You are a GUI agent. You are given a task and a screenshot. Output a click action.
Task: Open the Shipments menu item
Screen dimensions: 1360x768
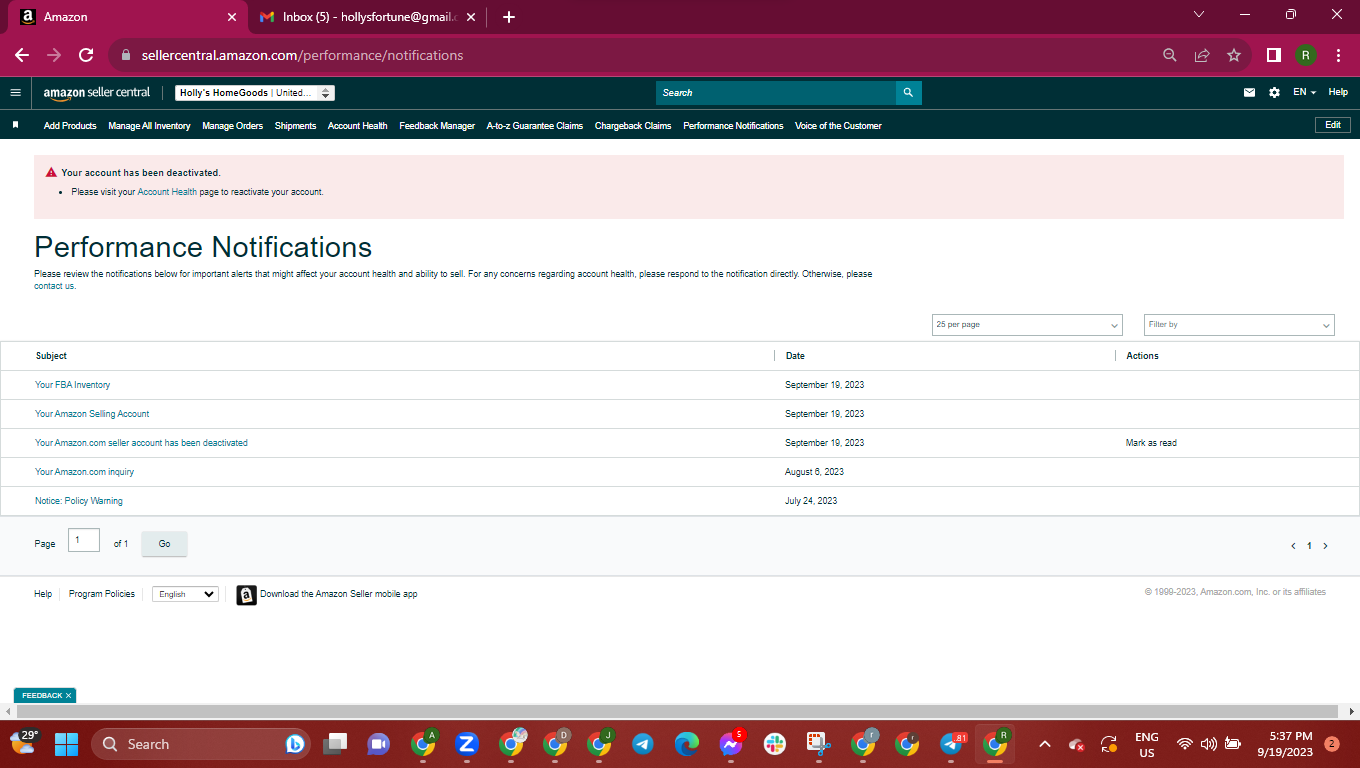(x=295, y=126)
